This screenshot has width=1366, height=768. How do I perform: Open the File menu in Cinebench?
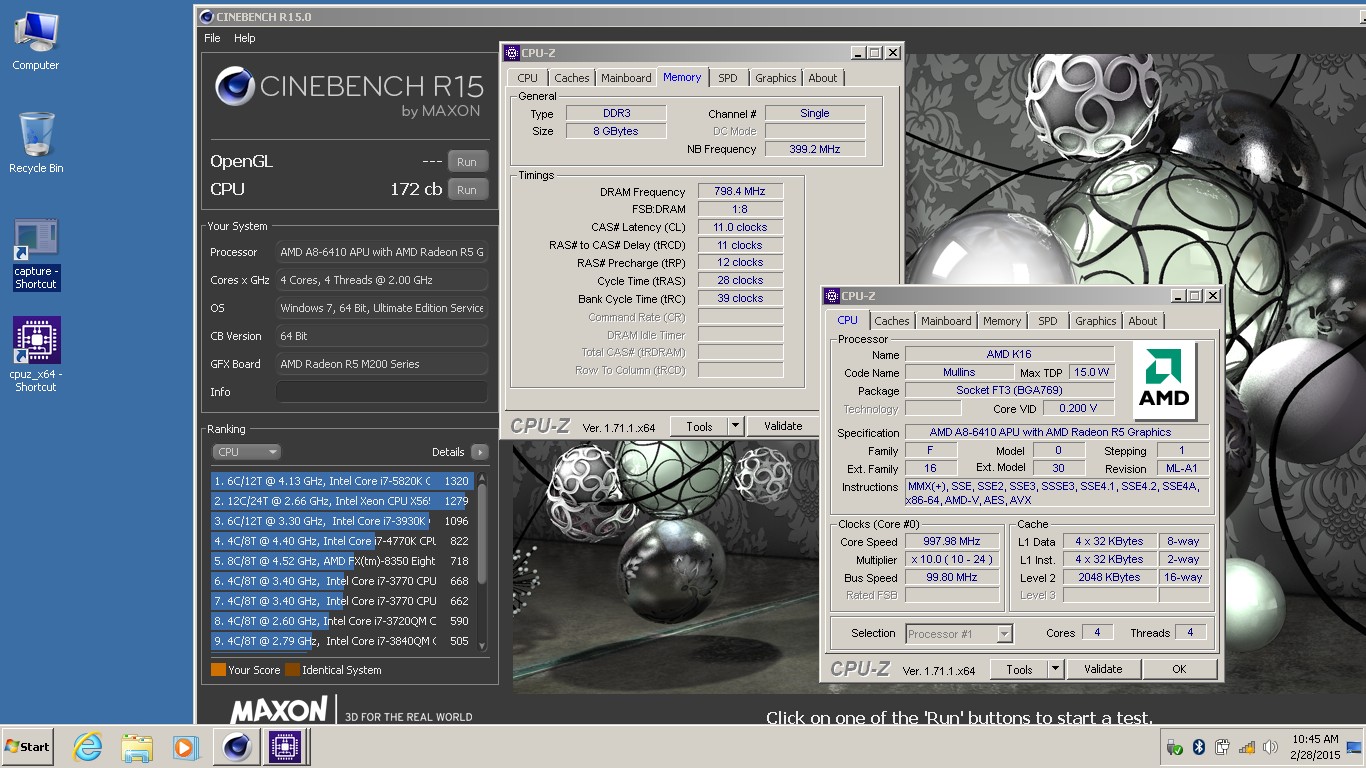pos(212,38)
